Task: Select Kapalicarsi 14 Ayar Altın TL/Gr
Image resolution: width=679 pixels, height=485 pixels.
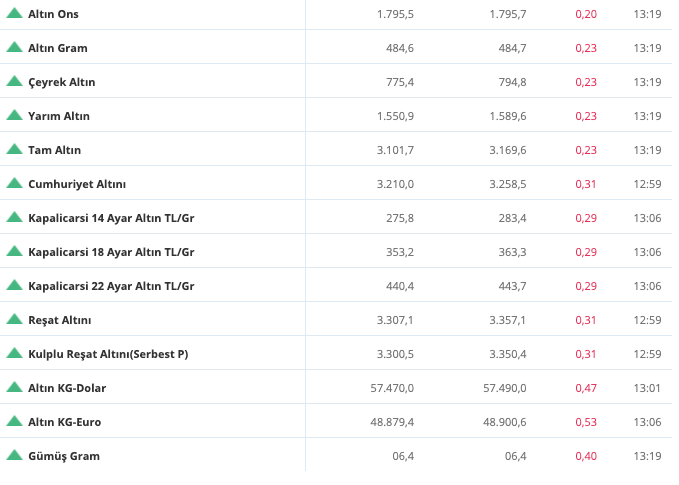Action: click(x=111, y=218)
